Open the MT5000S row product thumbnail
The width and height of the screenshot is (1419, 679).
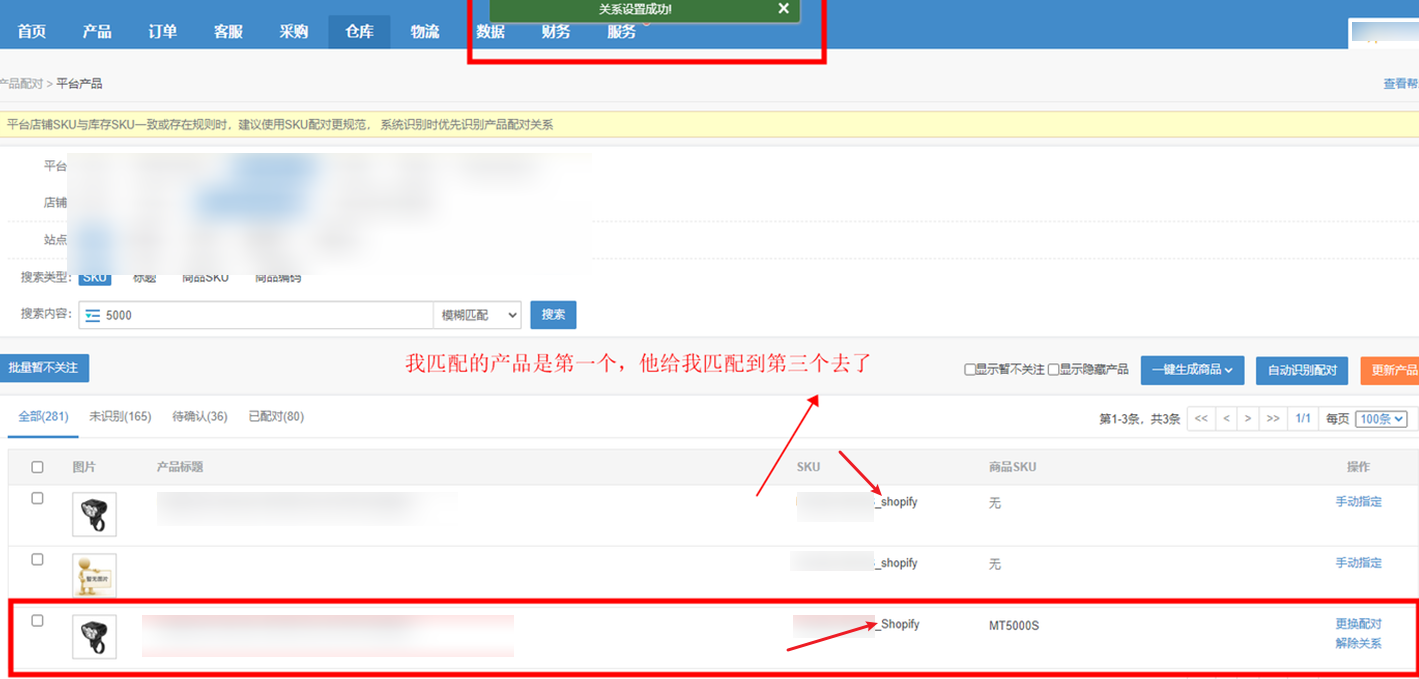pyautogui.click(x=94, y=637)
